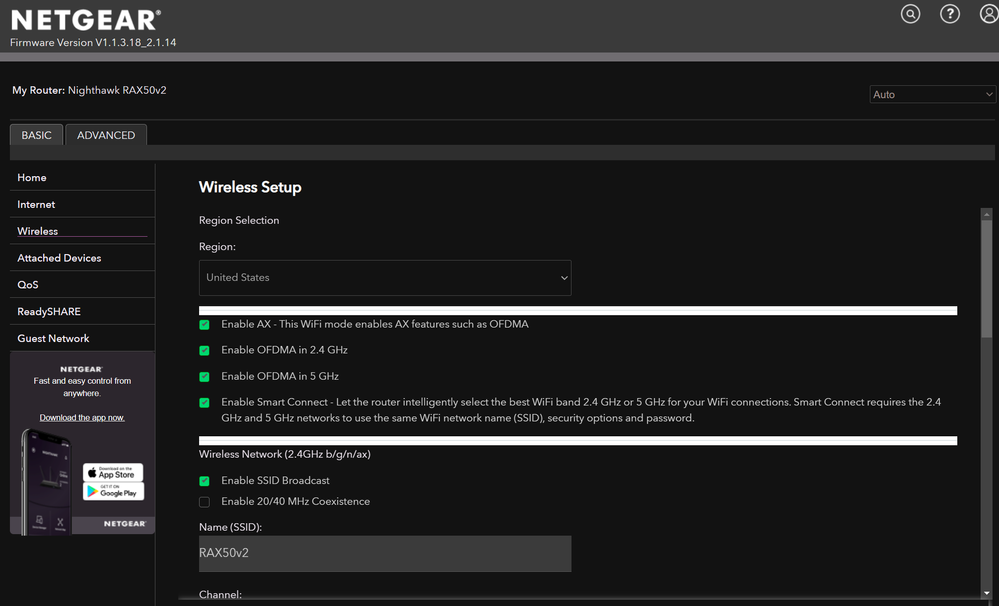Click the NETGEAR logo in header

85,20
